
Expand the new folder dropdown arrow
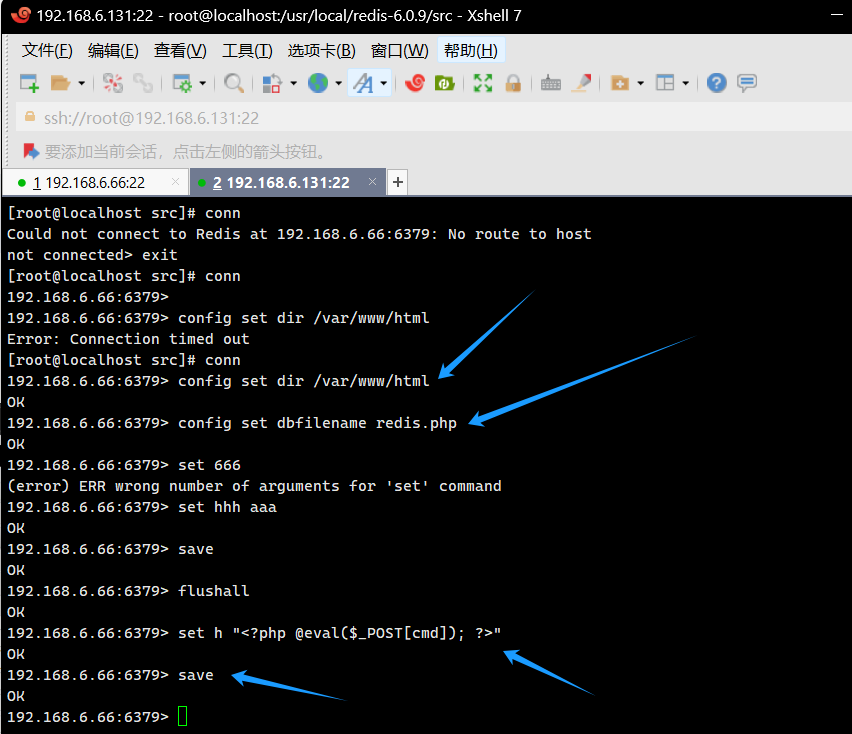pyautogui.click(x=641, y=83)
